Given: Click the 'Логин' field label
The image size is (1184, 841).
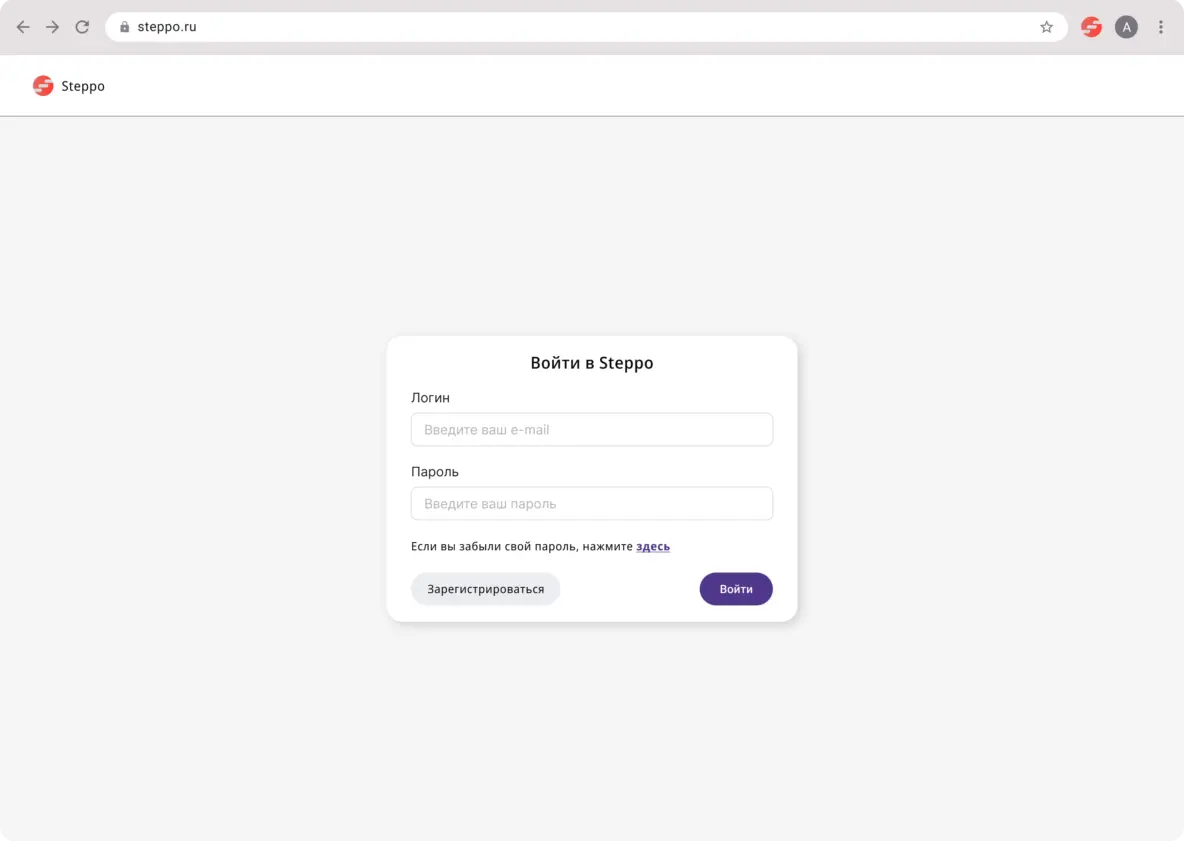Looking at the screenshot, I should point(430,398).
